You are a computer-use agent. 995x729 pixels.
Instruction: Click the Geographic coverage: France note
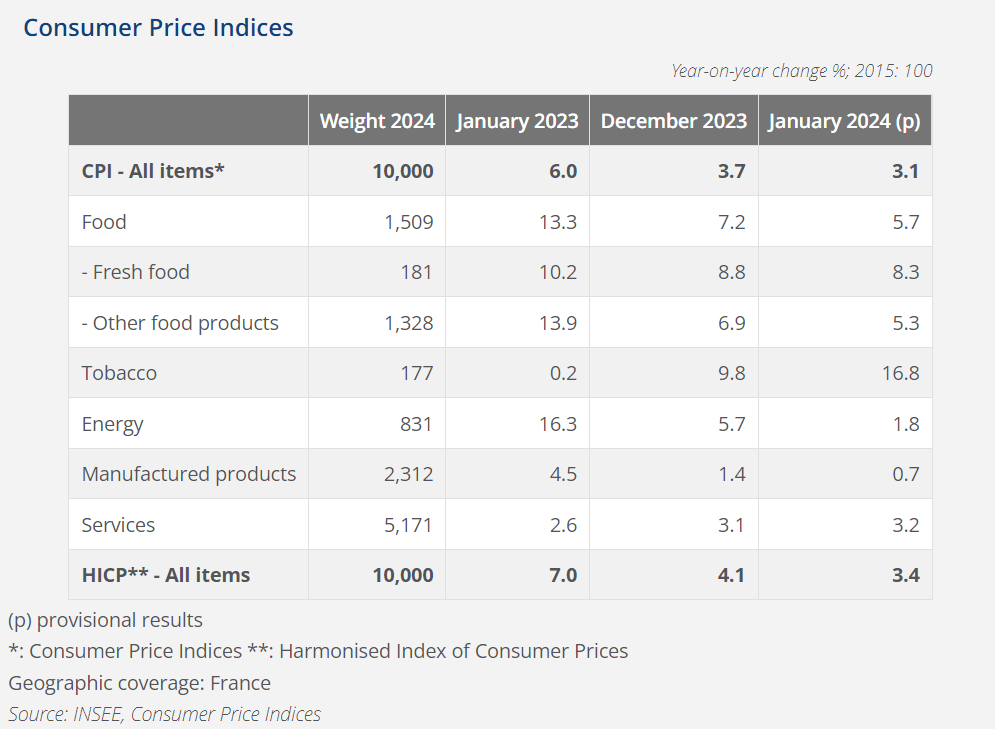point(140,683)
